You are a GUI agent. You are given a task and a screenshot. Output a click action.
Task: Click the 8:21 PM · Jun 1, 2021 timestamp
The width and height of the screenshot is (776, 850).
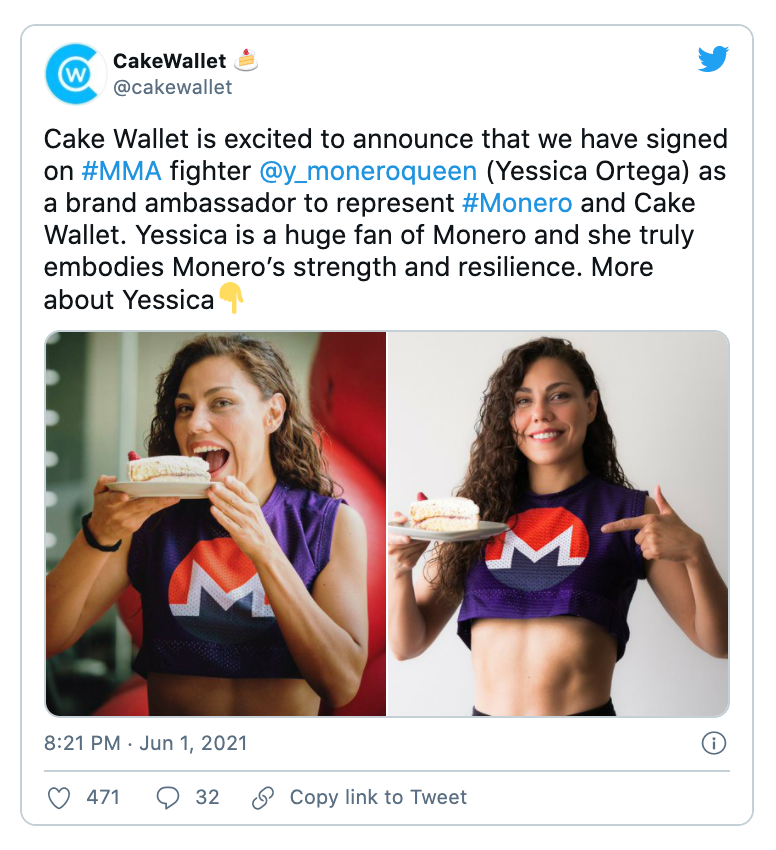(146, 743)
